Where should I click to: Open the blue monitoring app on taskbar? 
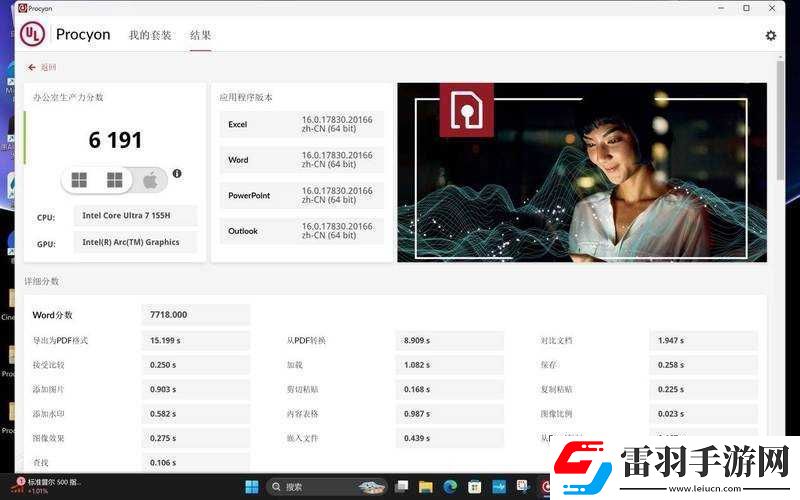coord(498,487)
